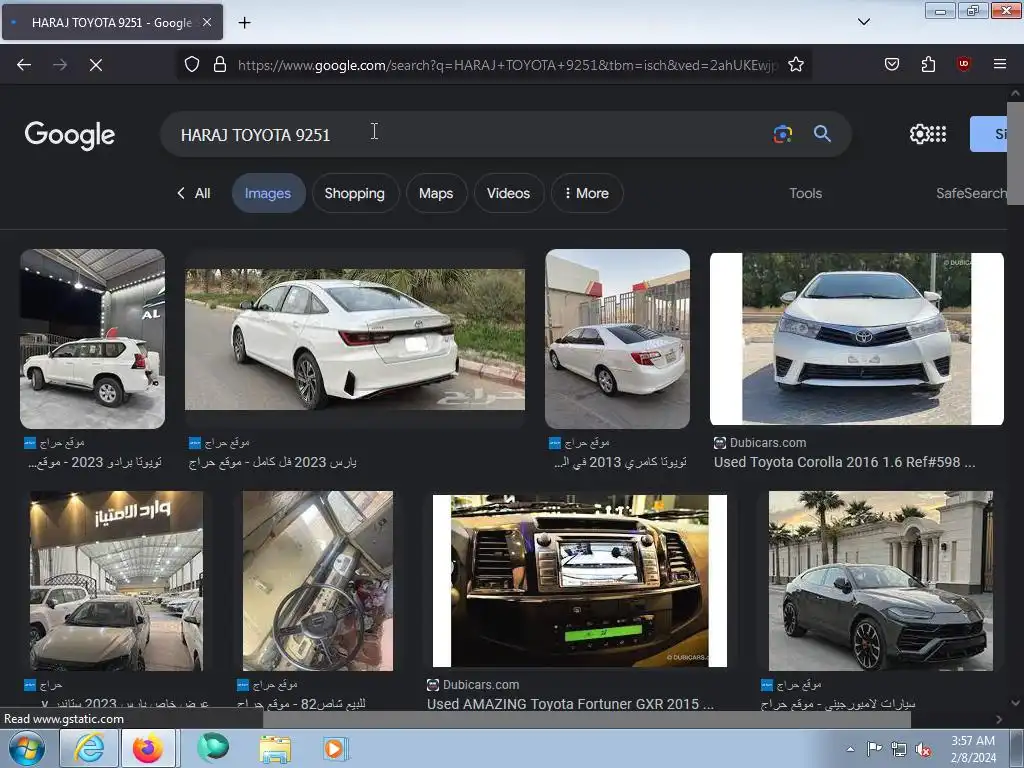Viewport: 1024px width, 768px height.
Task: Open the يارس 2023 فل كامل caption
Action: 273,462
